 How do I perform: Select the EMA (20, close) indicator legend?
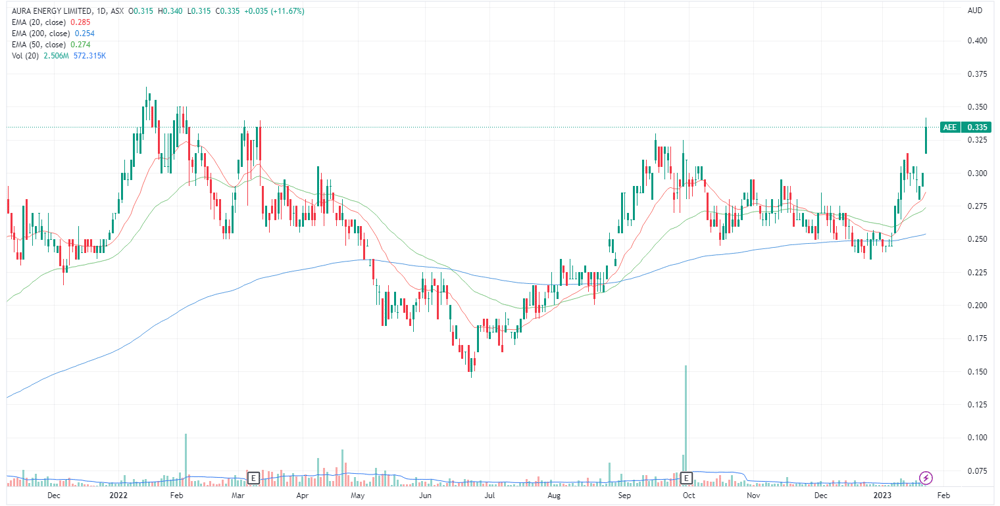click(37, 22)
